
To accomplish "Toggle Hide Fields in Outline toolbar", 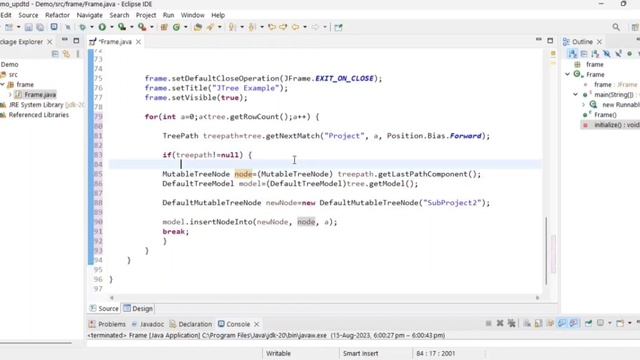I will click(607, 54).
